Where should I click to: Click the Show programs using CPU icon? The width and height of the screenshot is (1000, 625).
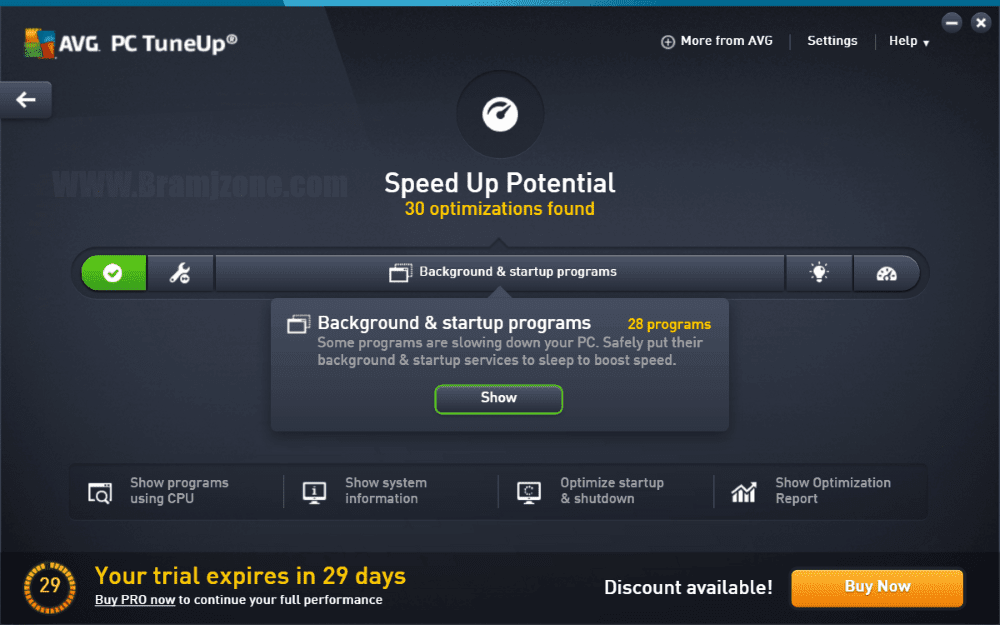coord(100,492)
